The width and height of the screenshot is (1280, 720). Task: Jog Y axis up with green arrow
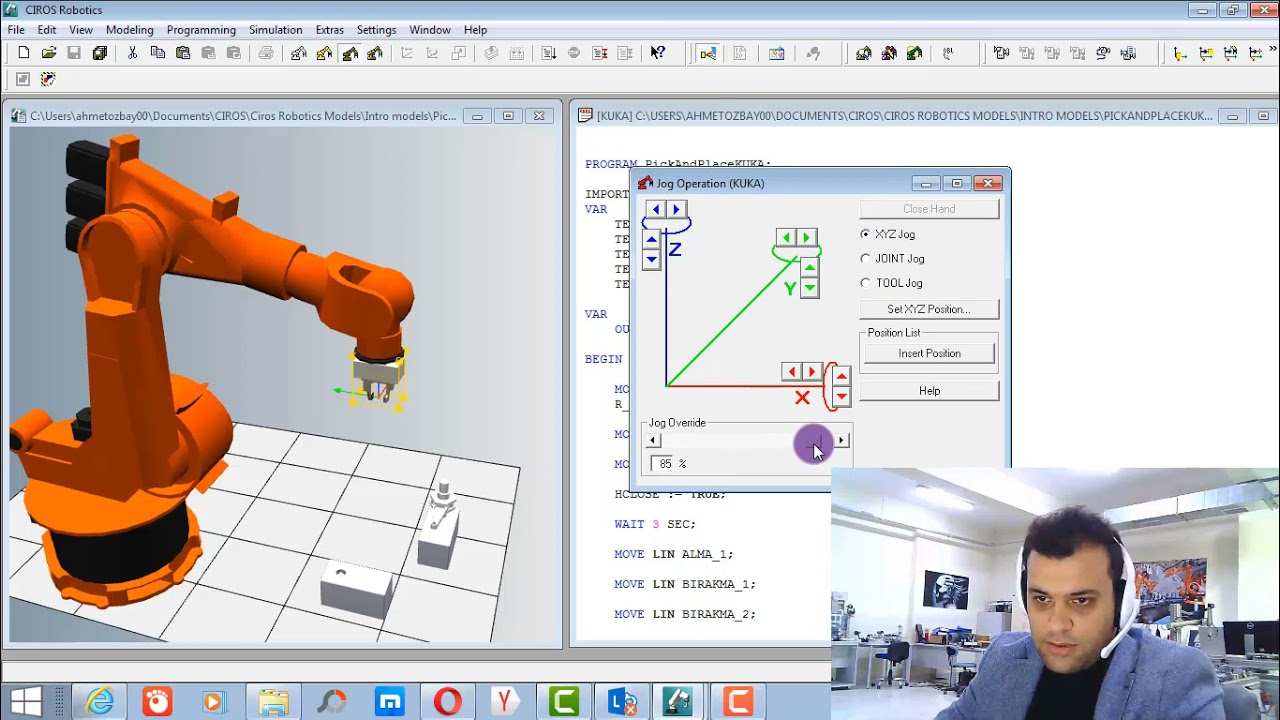coord(810,268)
